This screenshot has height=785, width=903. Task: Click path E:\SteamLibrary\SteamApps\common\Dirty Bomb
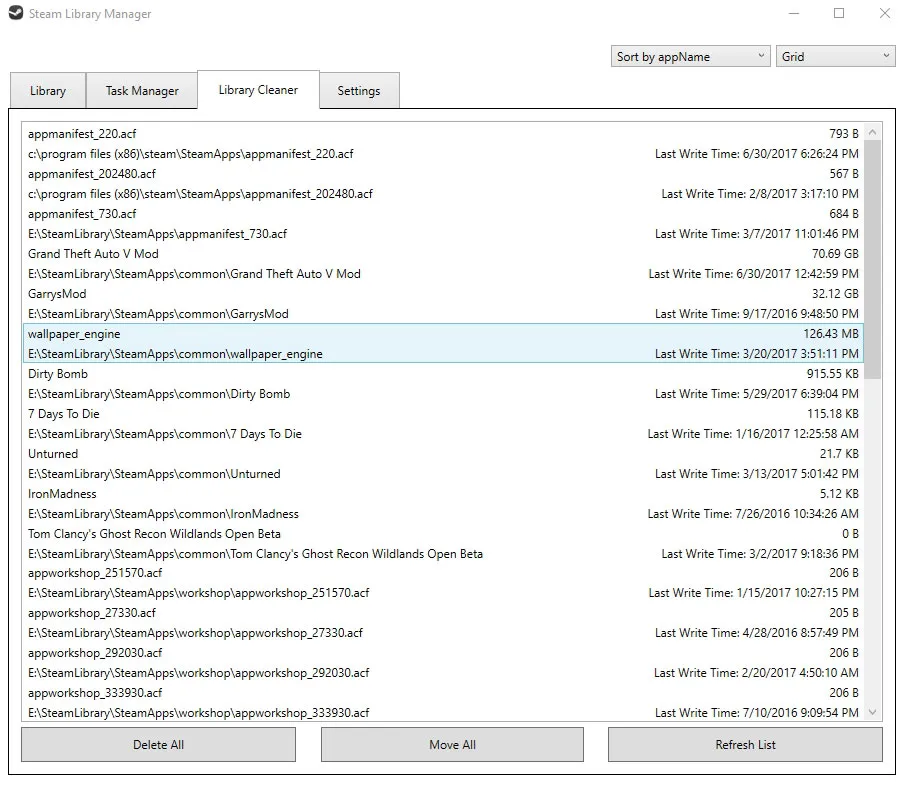(159, 394)
